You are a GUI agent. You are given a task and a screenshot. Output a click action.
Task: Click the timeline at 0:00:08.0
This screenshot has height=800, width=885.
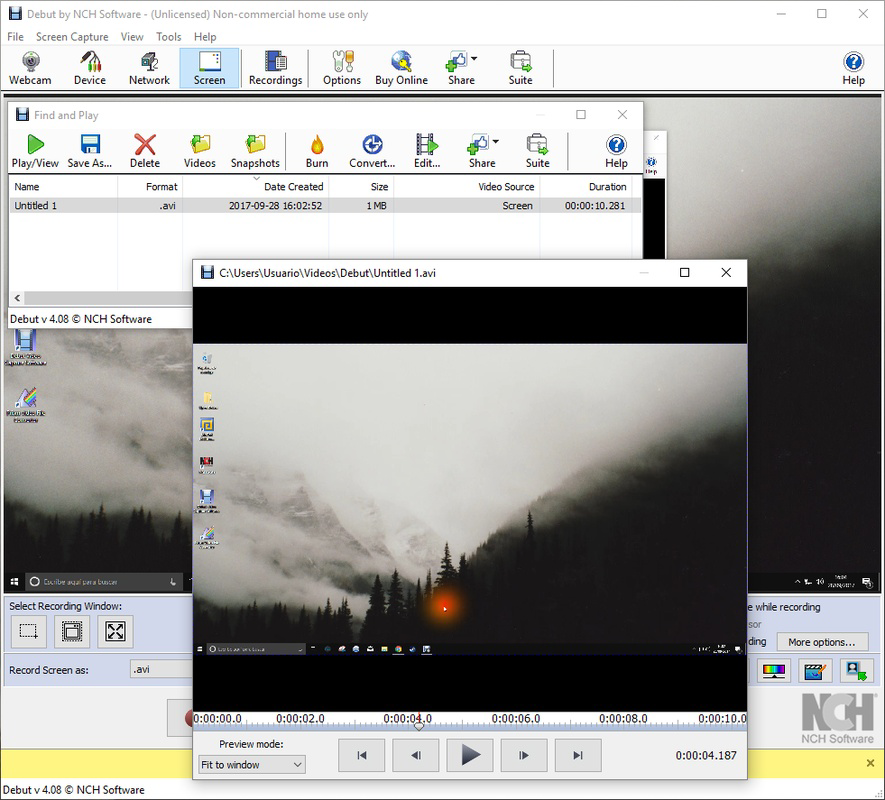point(623,719)
